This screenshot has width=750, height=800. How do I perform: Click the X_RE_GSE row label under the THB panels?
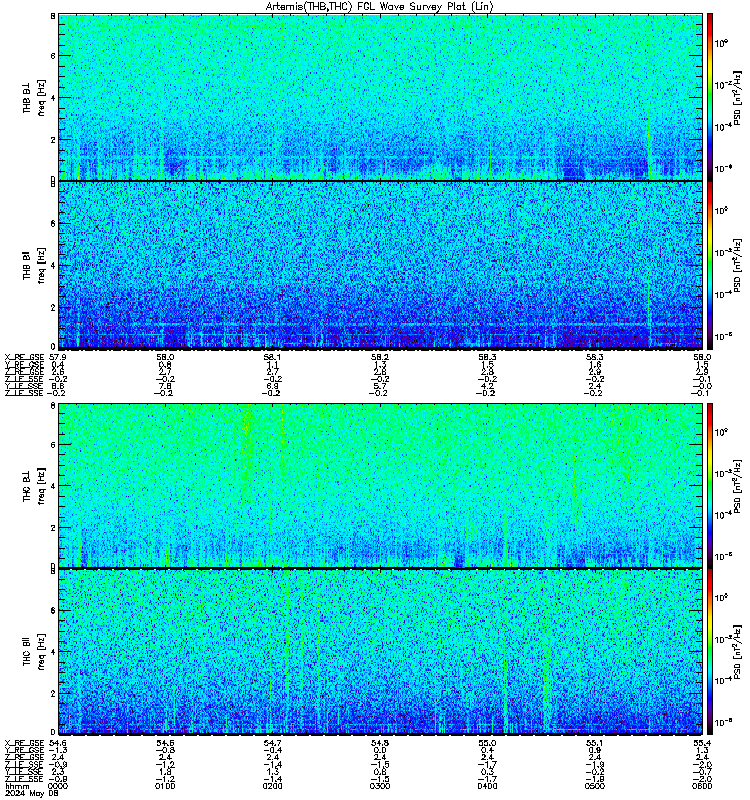click(24, 357)
